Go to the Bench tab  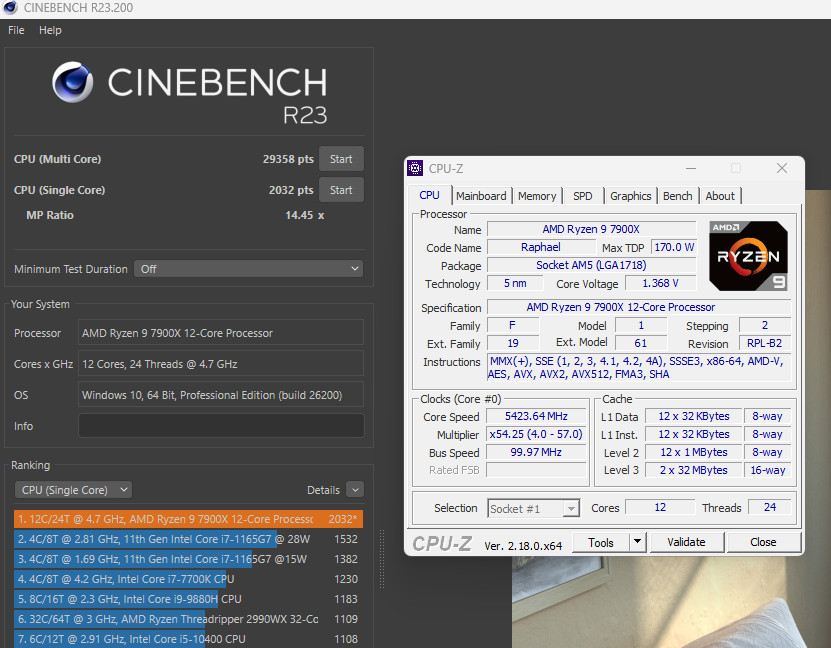(677, 196)
